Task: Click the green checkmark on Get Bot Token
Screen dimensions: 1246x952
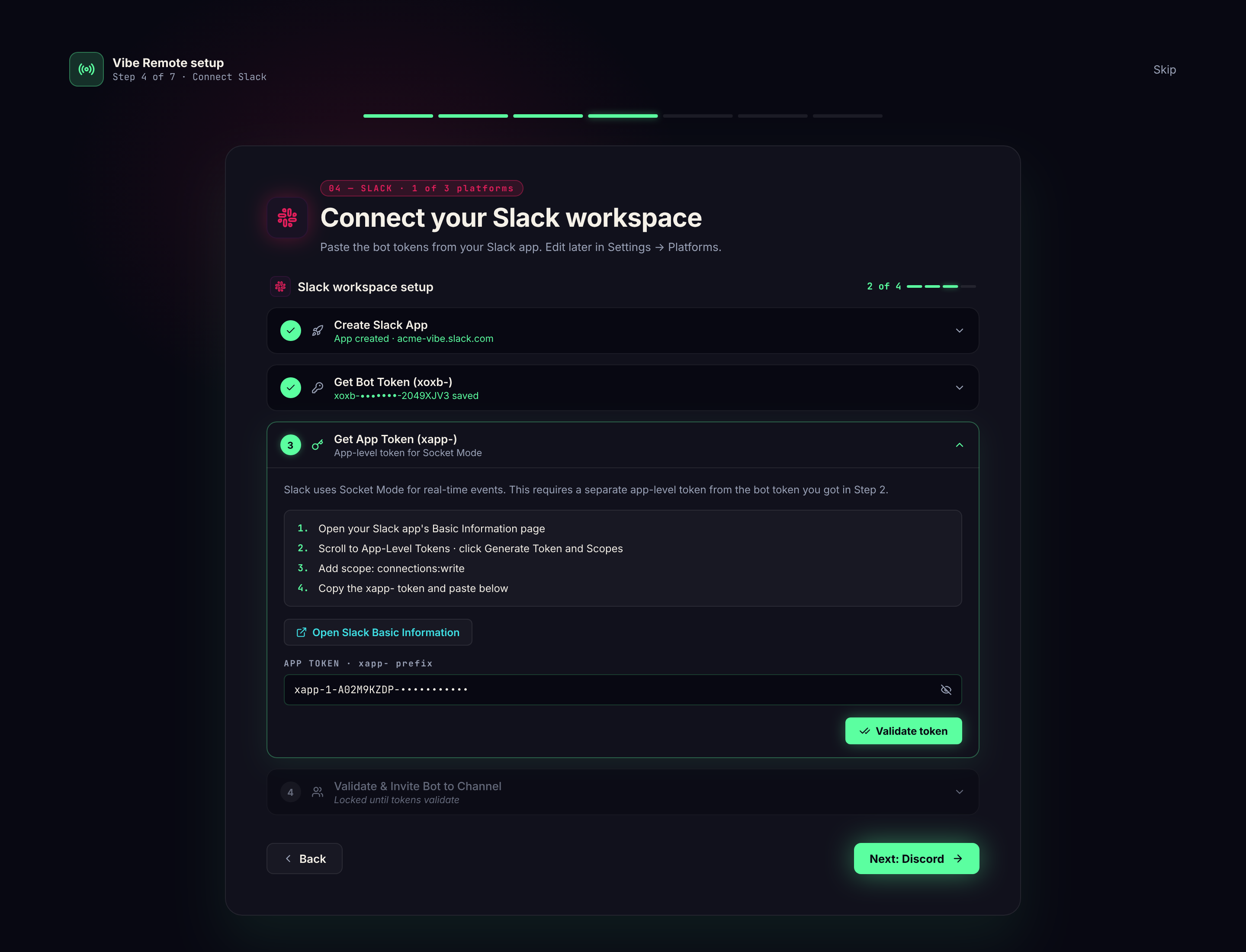Action: [x=291, y=388]
